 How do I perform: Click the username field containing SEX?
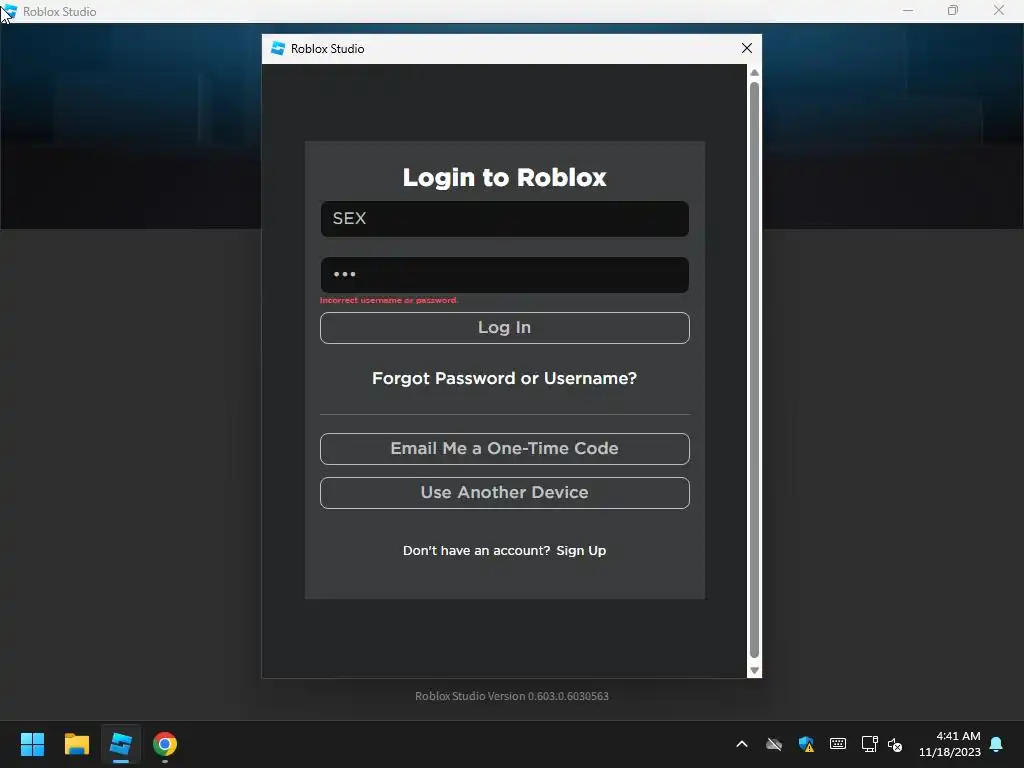[504, 219]
